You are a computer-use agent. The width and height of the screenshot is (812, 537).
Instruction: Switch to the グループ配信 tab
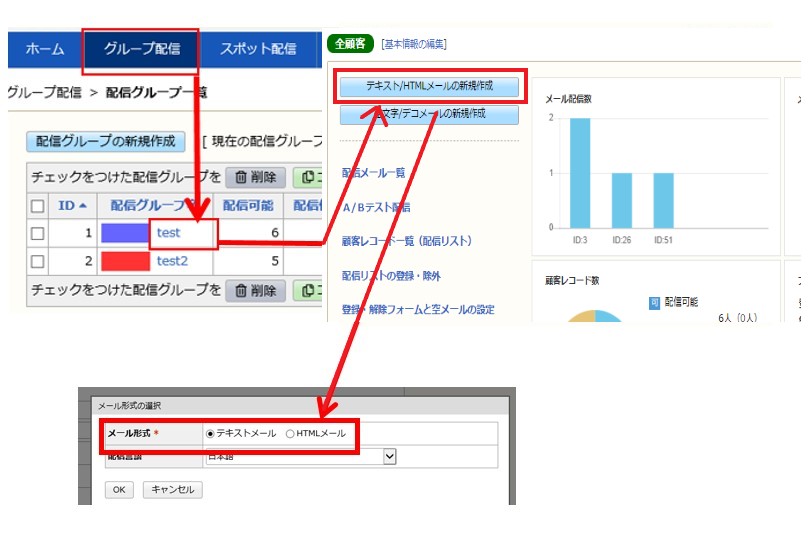coord(141,49)
